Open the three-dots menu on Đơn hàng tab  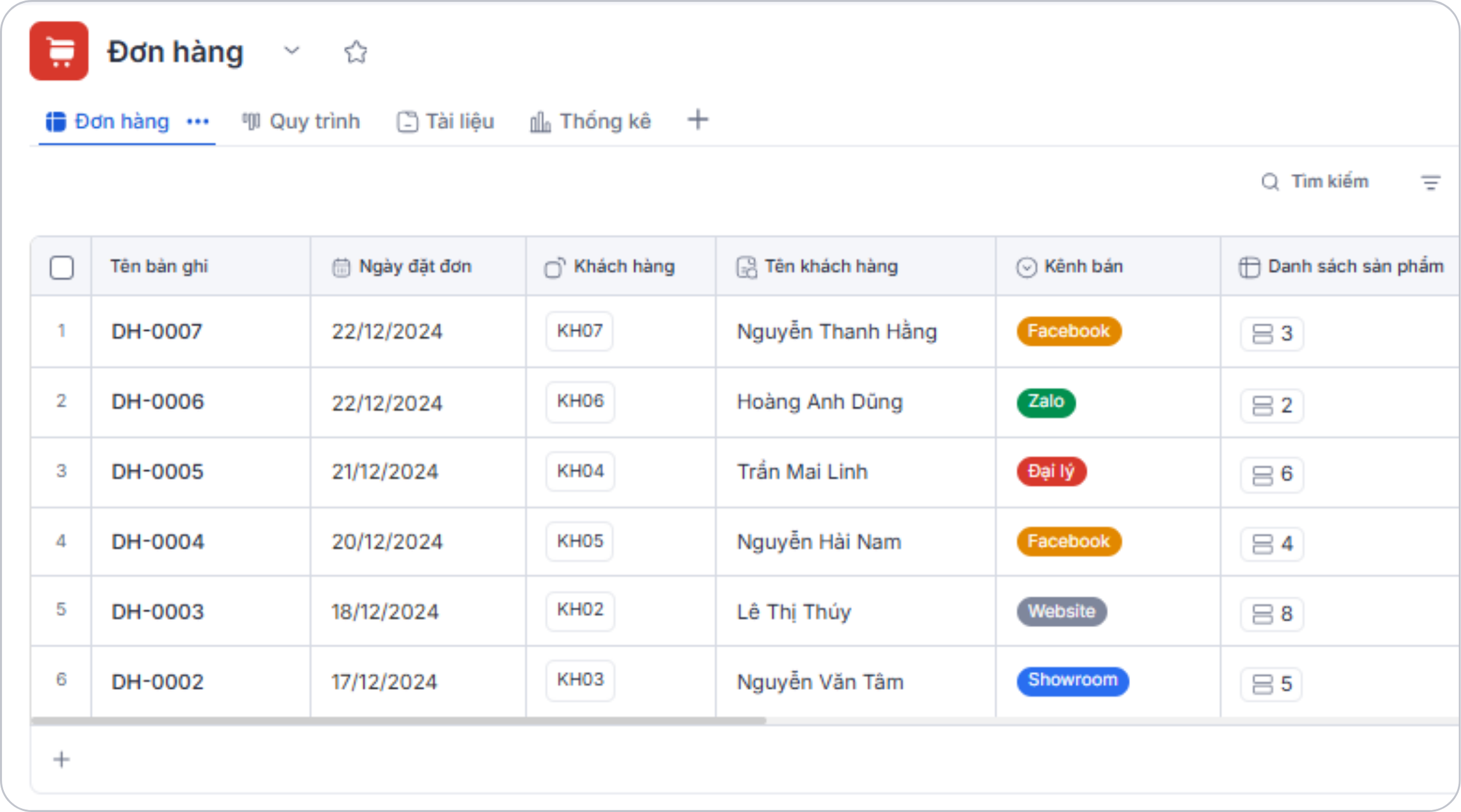(x=198, y=122)
